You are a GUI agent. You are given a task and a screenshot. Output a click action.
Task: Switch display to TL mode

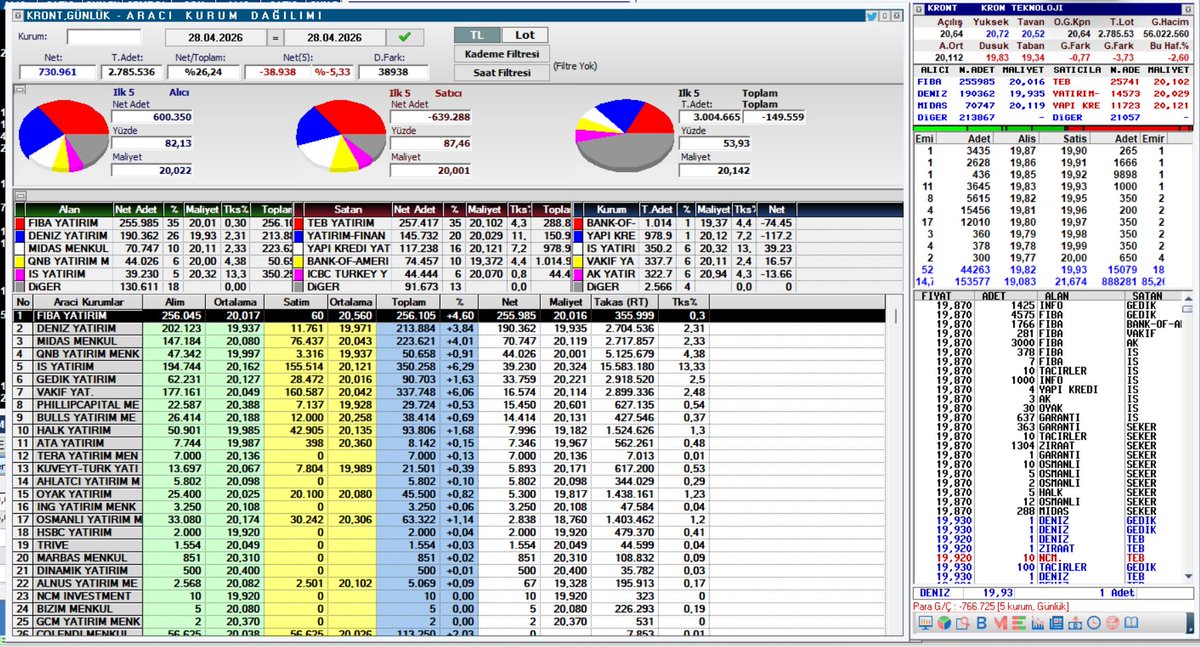pyautogui.click(x=477, y=35)
